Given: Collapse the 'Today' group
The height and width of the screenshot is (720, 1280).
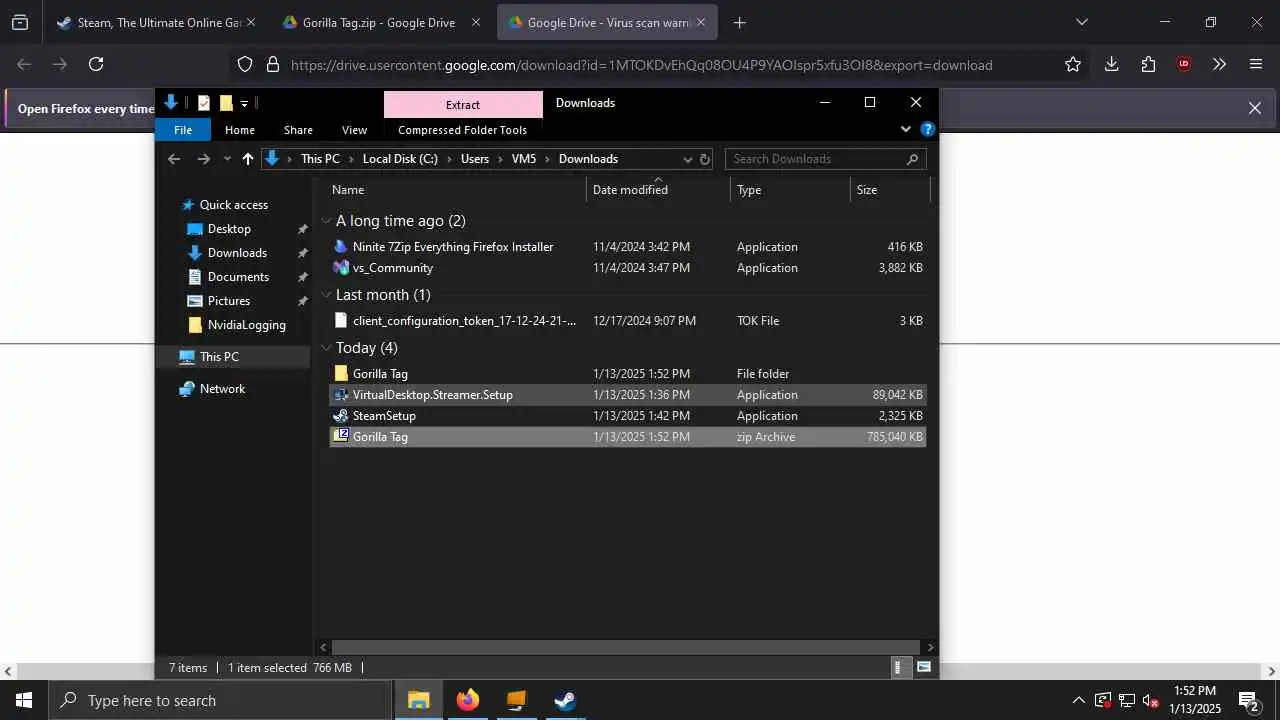Looking at the screenshot, I should point(326,348).
